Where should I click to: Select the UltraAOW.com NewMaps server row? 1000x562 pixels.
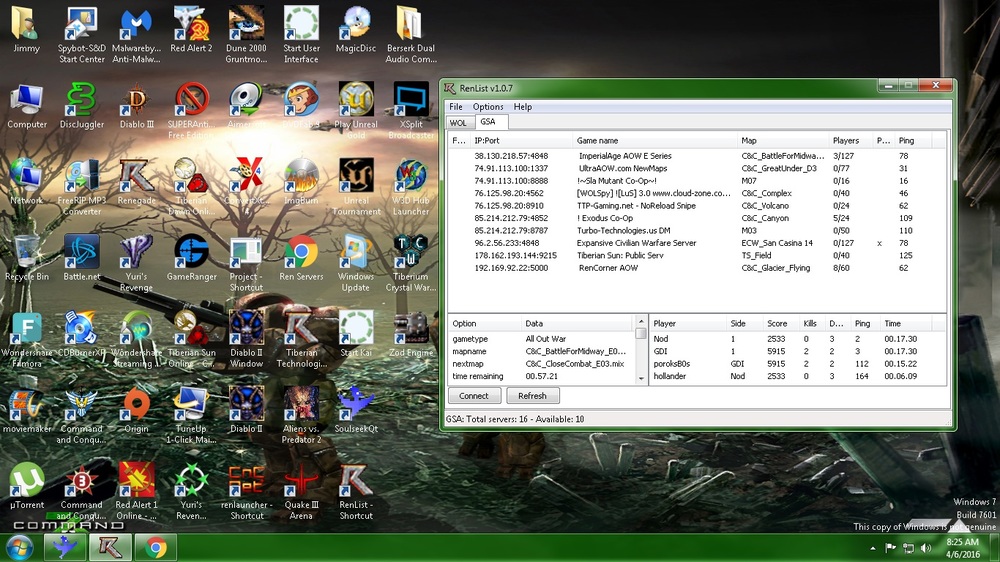696,168
